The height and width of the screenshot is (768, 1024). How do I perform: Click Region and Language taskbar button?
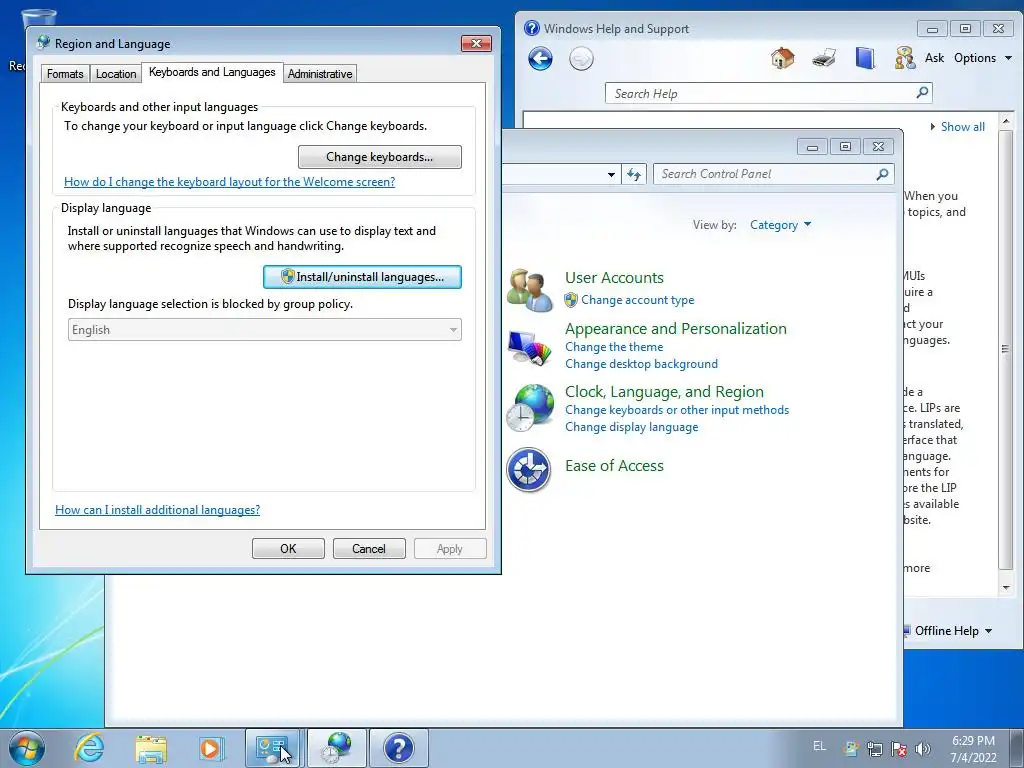(337, 748)
